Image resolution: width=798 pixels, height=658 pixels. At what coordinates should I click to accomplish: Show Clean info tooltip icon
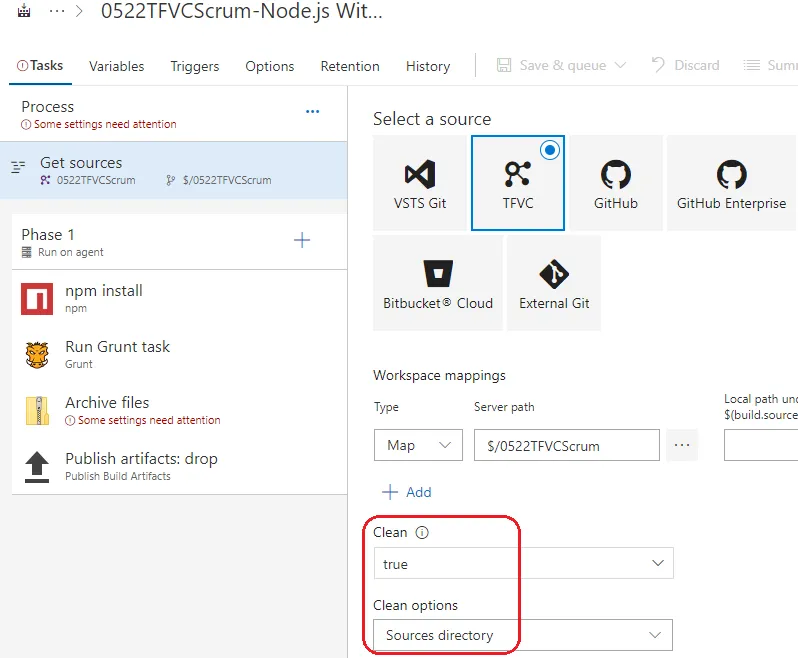pos(422,532)
